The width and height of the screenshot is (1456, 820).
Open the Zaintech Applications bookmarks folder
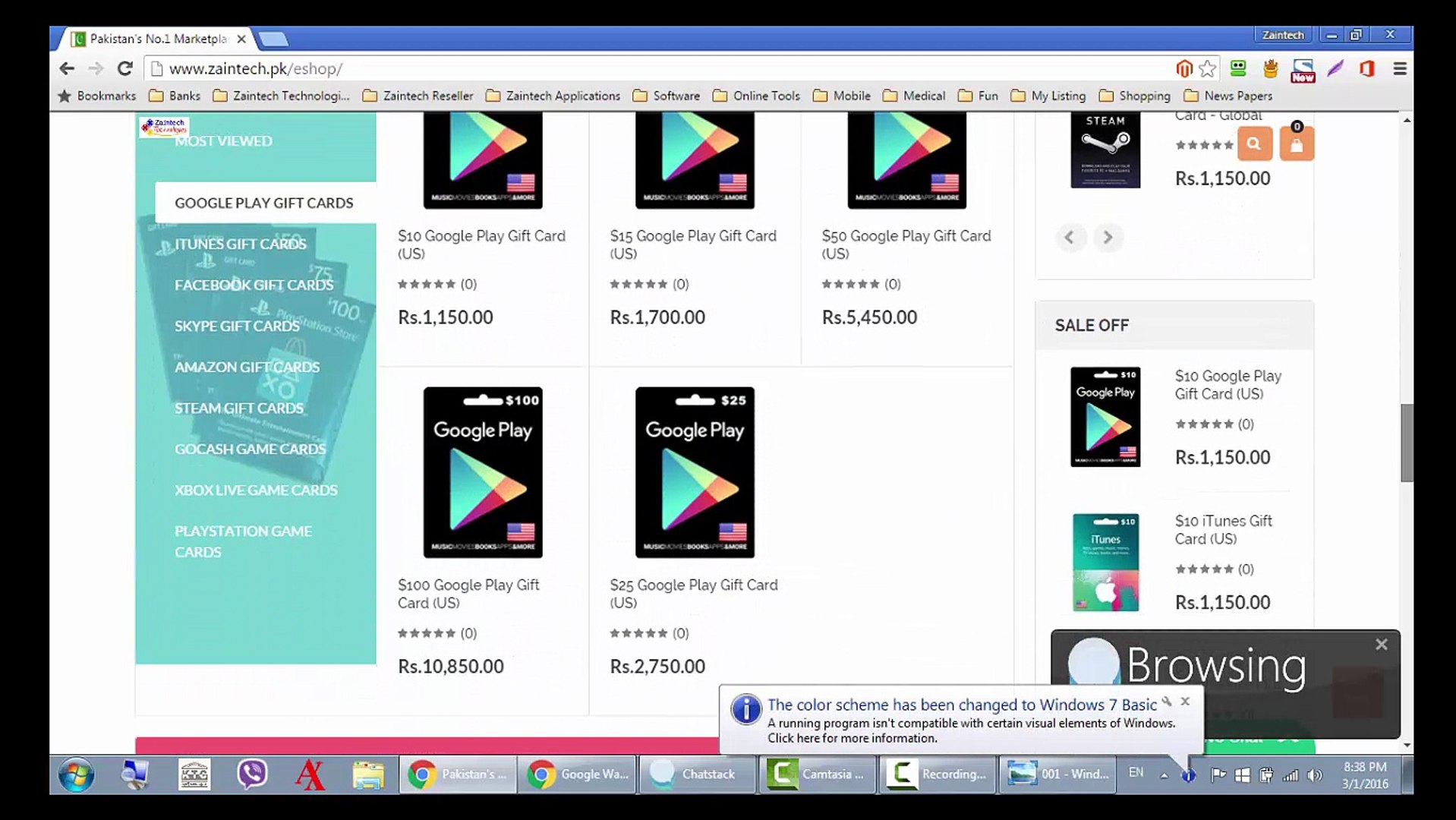tap(553, 96)
